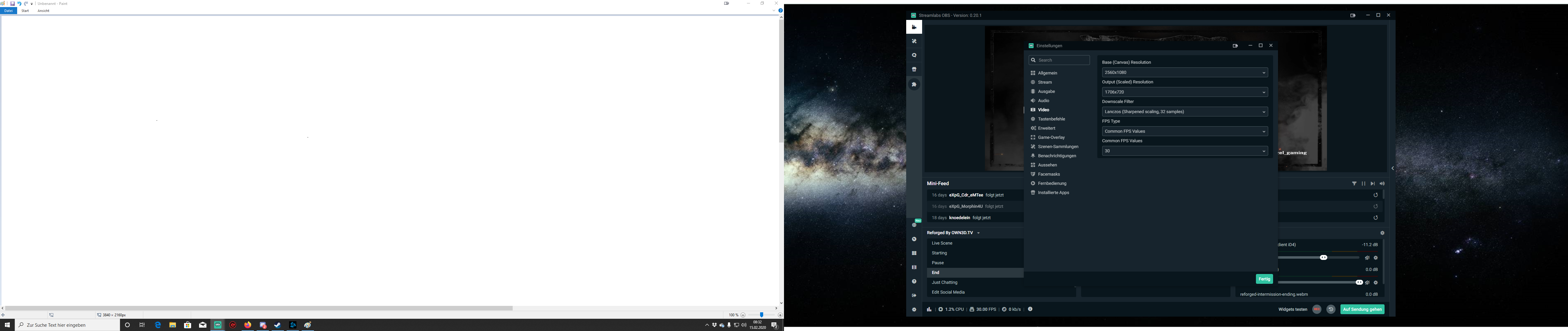Pause the Mini-Feed alert queue
This screenshot has height=331, width=1568.
[x=1363, y=184]
